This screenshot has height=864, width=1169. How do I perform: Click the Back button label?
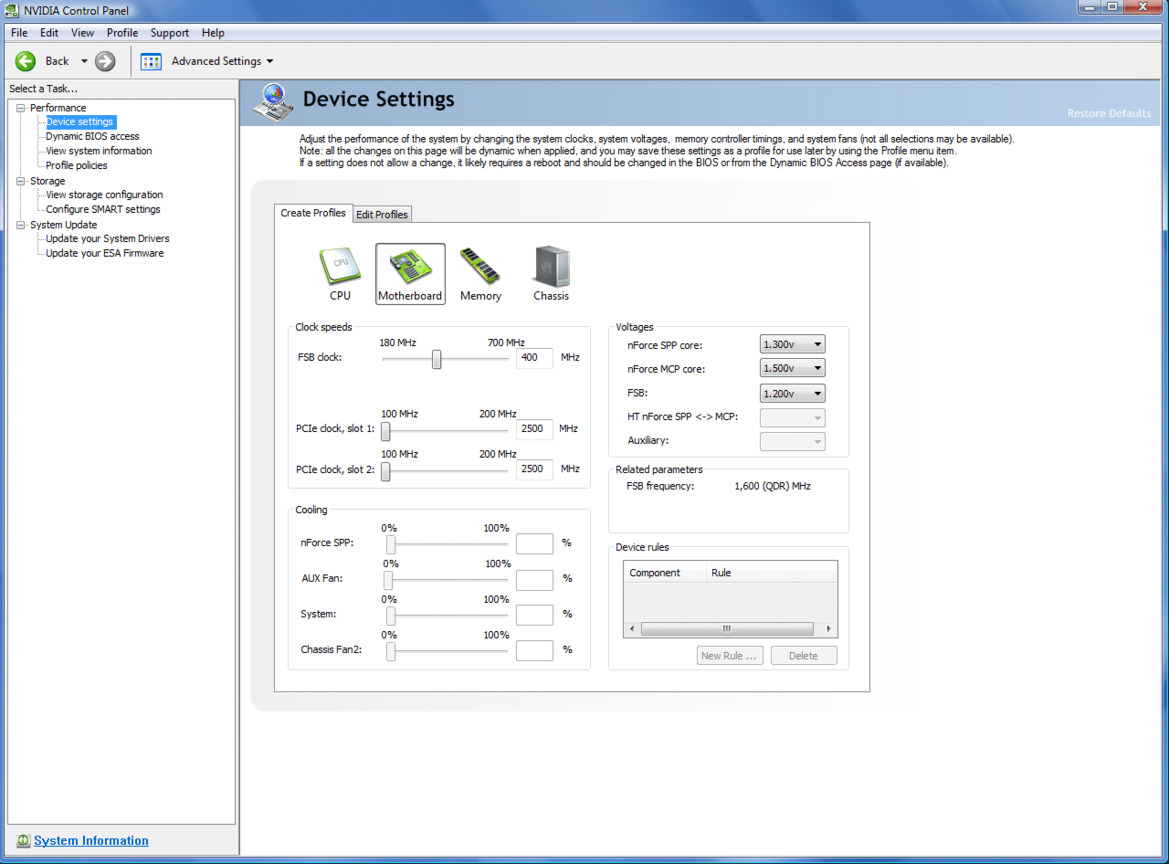(57, 61)
